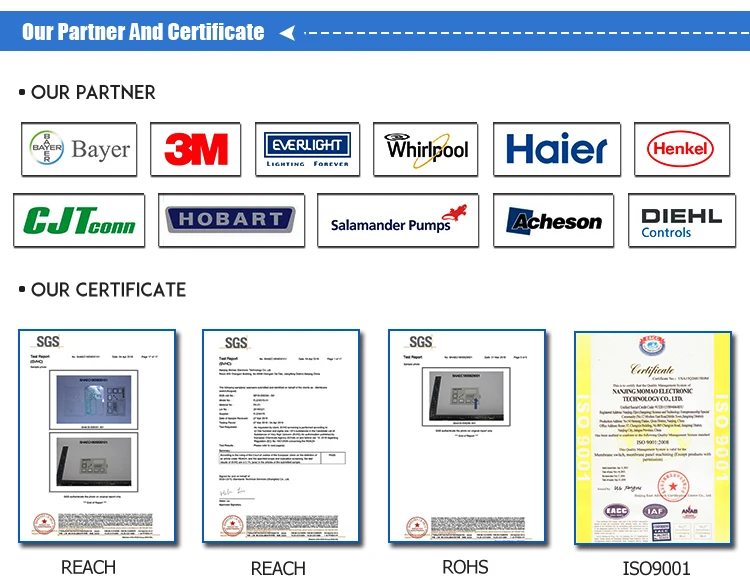Viewport: 750px width, 588px height.
Task: Click the red star seal on ISO9001 certificate
Action: point(673,486)
